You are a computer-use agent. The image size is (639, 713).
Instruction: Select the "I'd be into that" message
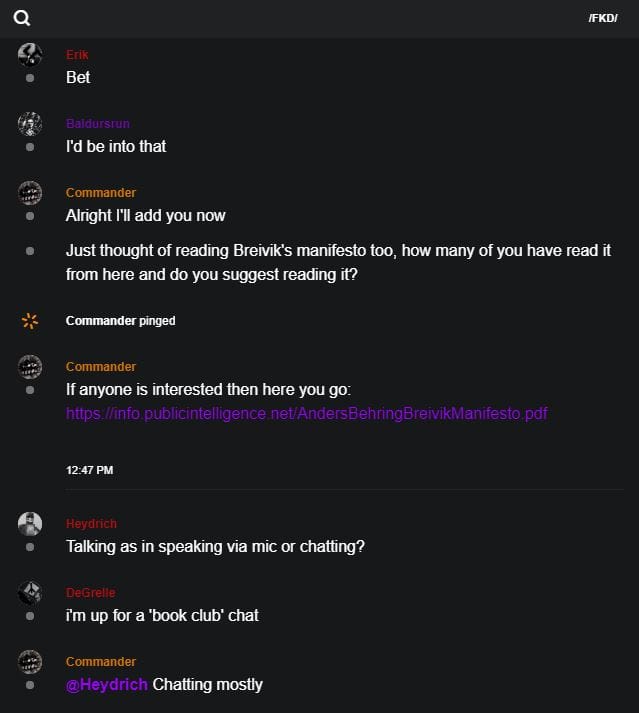116,146
